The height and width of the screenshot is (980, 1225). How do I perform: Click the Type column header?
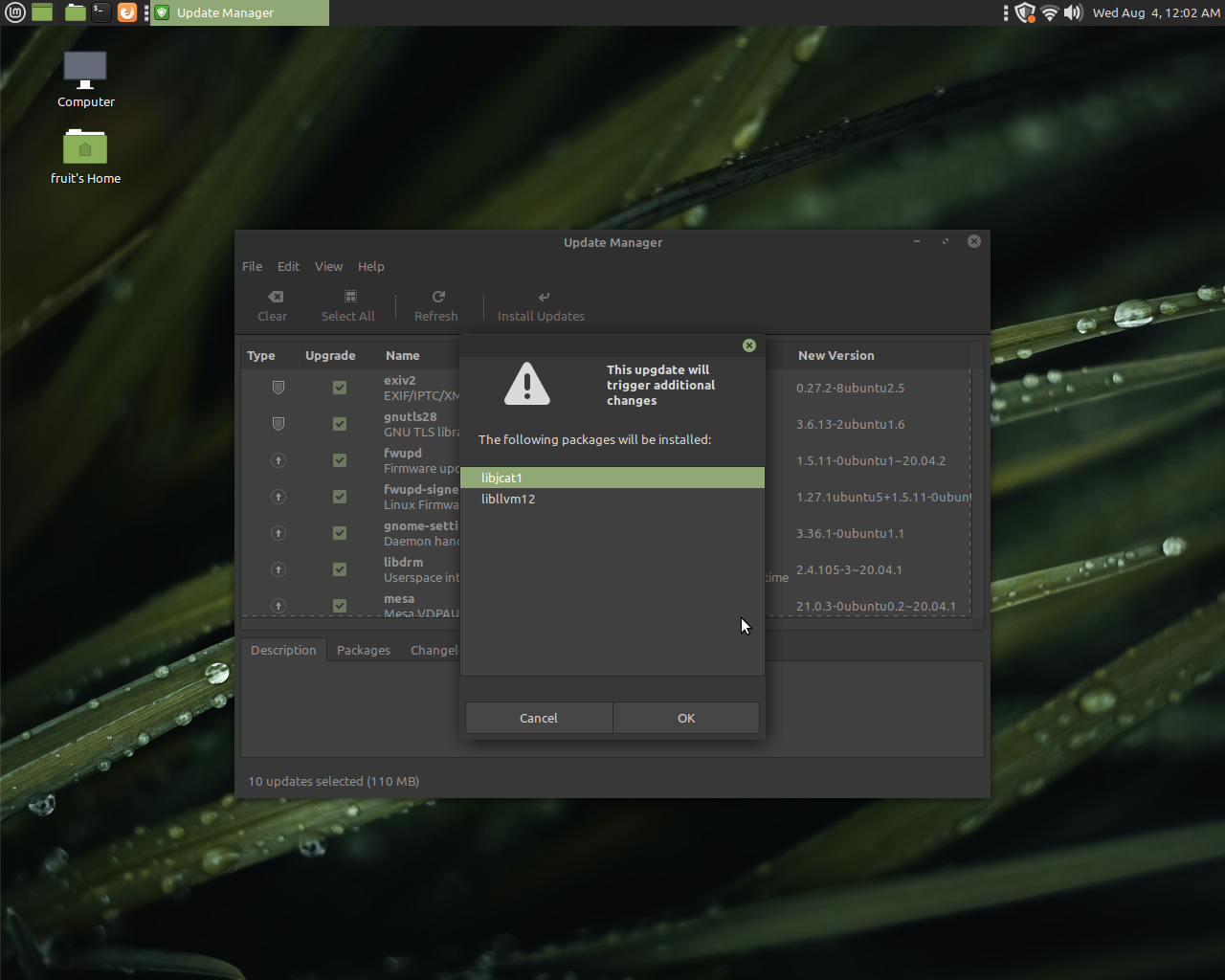(261, 355)
